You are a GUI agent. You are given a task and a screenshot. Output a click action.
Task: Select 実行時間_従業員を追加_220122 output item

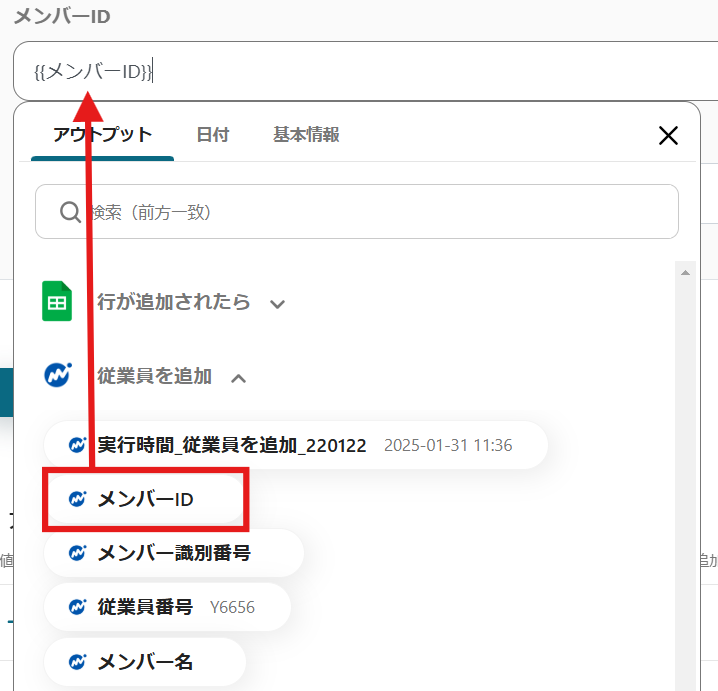(296, 445)
